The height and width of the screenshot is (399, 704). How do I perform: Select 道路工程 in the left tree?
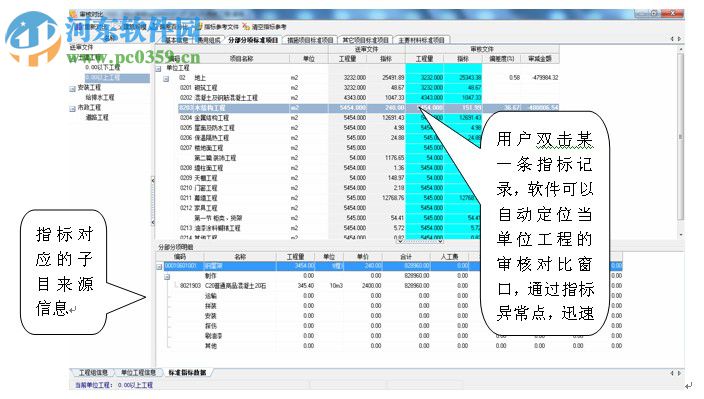tap(97, 118)
